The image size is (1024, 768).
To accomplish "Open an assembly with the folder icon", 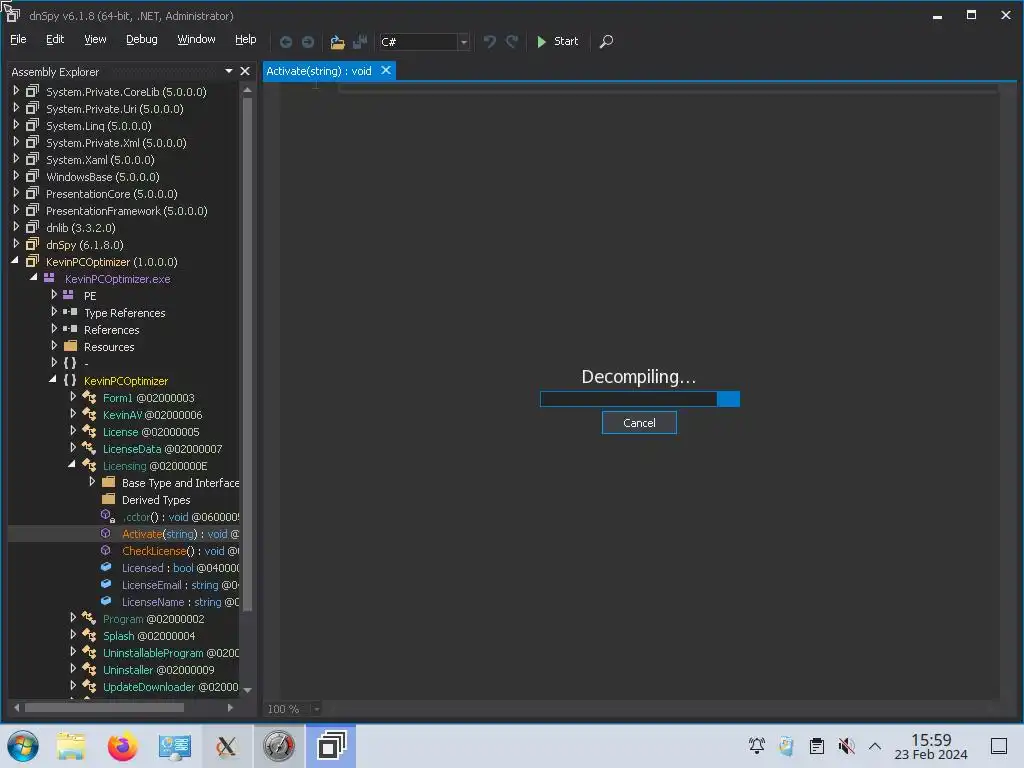I will click(337, 42).
